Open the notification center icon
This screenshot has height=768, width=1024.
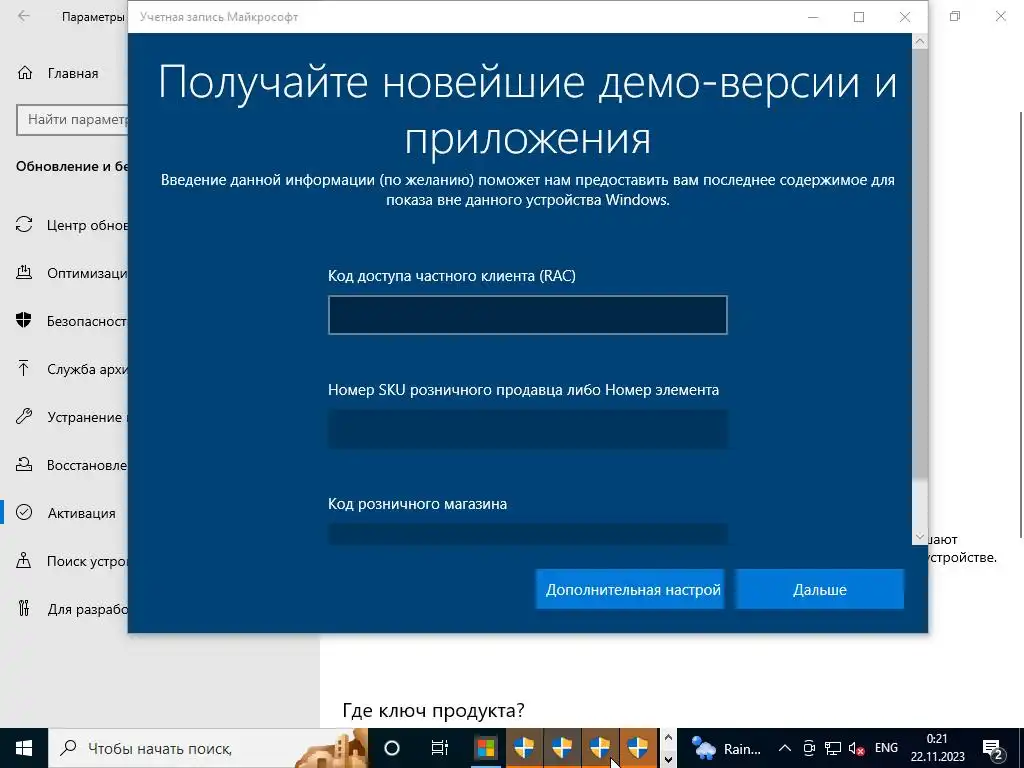pyautogui.click(x=993, y=748)
